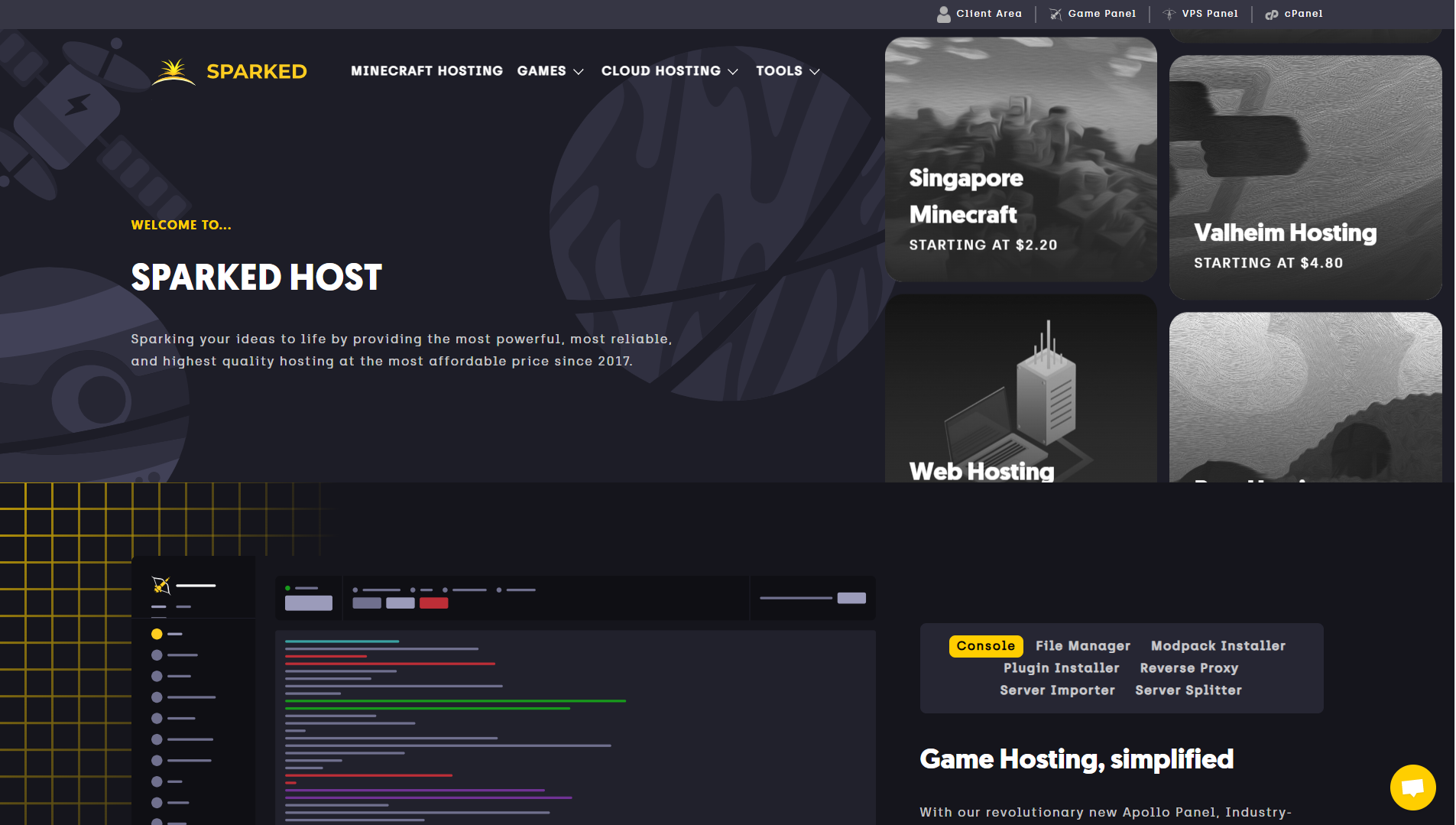Click the Game Panel rocket icon
Viewport: 1456px width, 825px height.
(1056, 14)
